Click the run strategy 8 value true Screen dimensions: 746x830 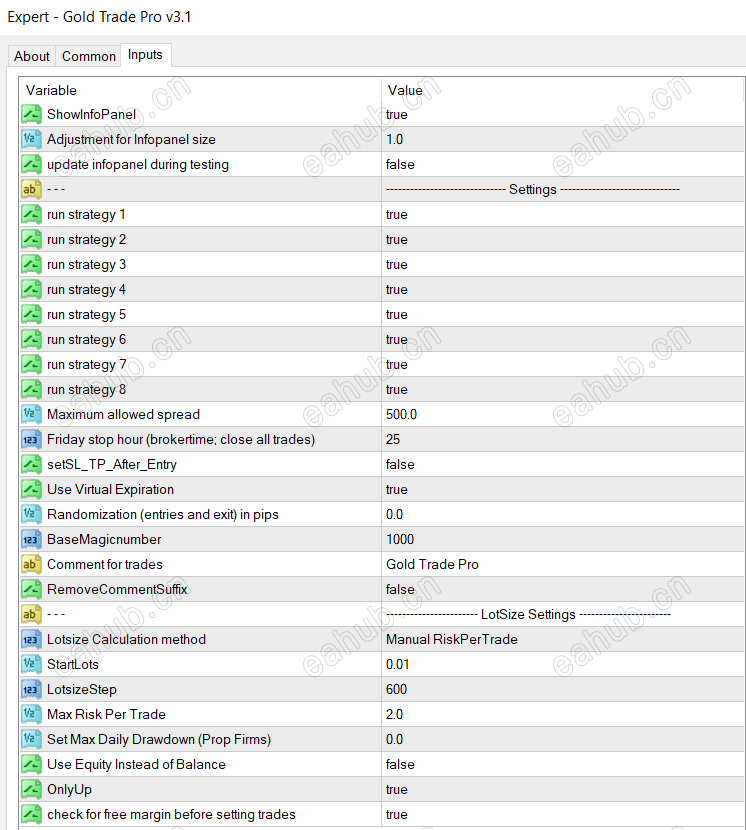[397, 390]
